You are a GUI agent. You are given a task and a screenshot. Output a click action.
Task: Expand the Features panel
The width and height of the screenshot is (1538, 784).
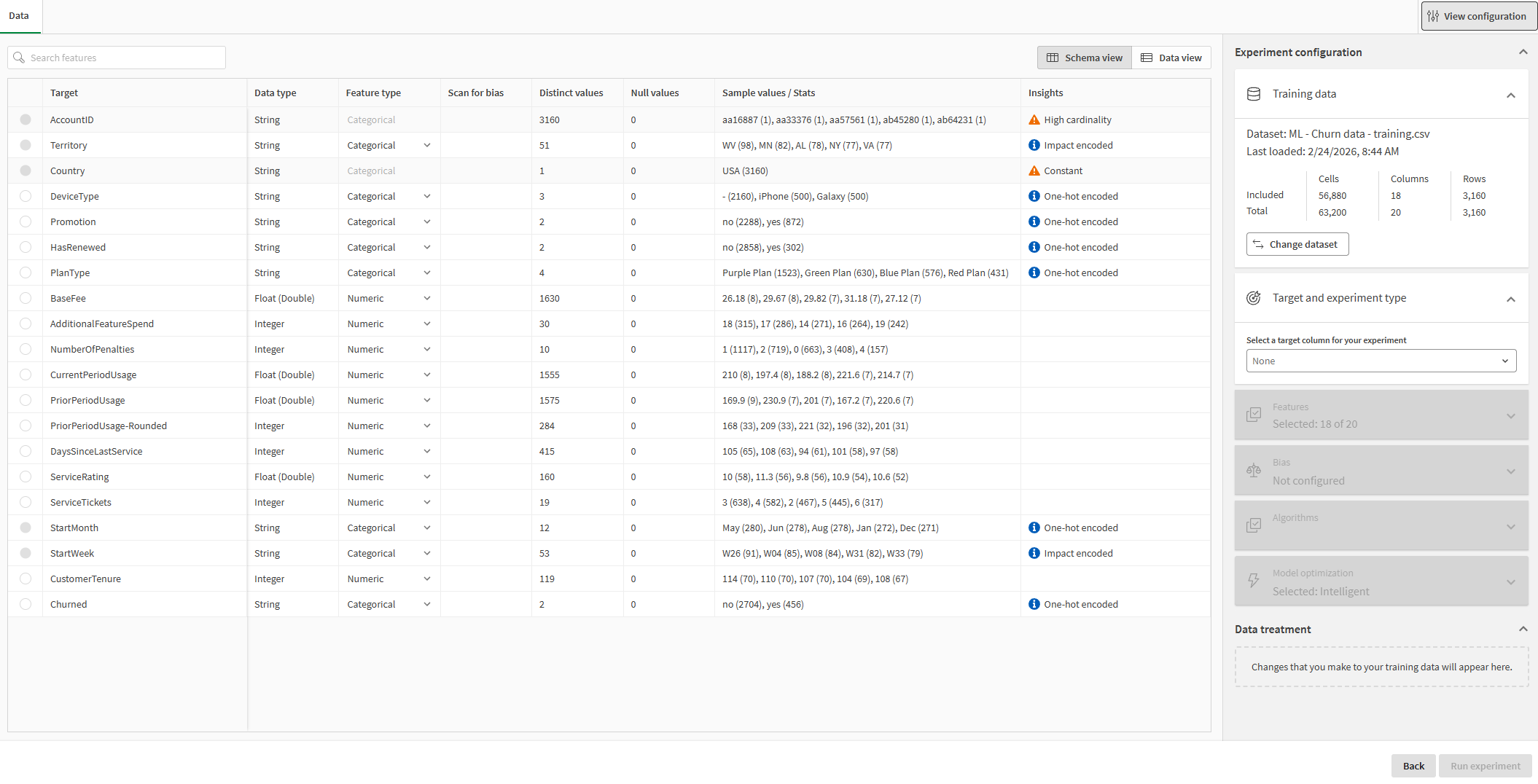pyautogui.click(x=1510, y=415)
